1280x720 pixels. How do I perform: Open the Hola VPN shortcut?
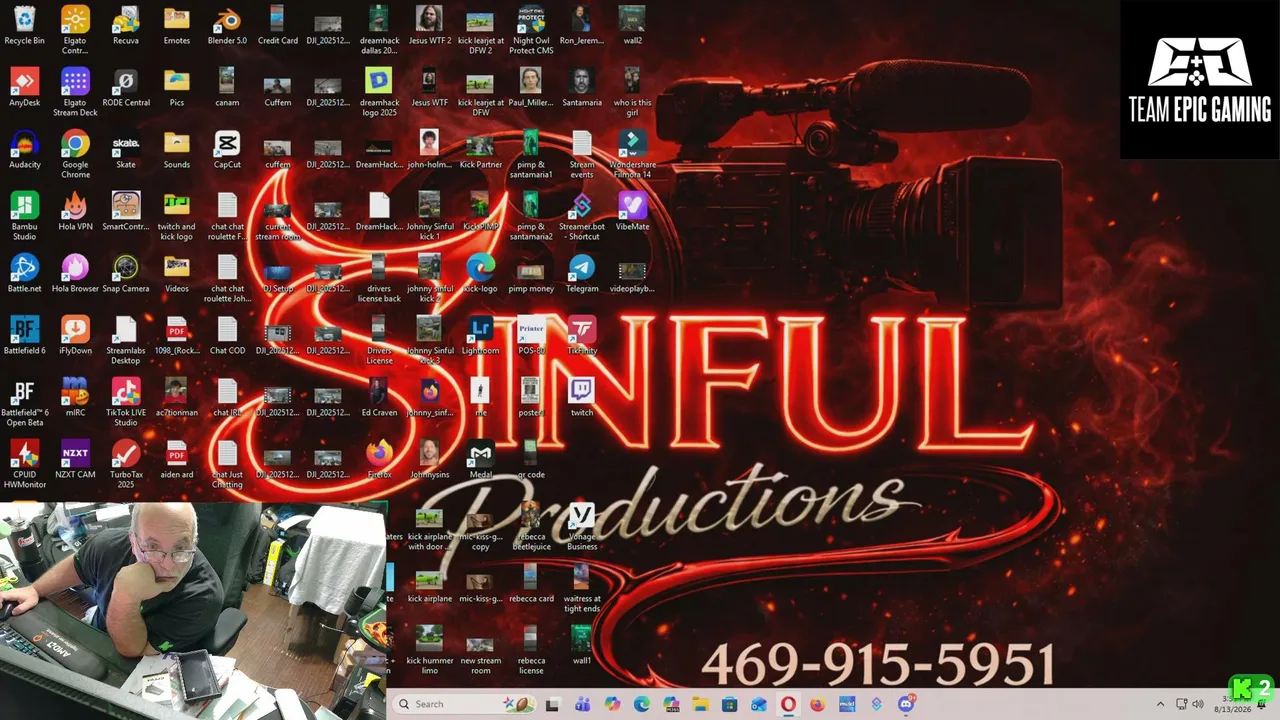(x=75, y=212)
